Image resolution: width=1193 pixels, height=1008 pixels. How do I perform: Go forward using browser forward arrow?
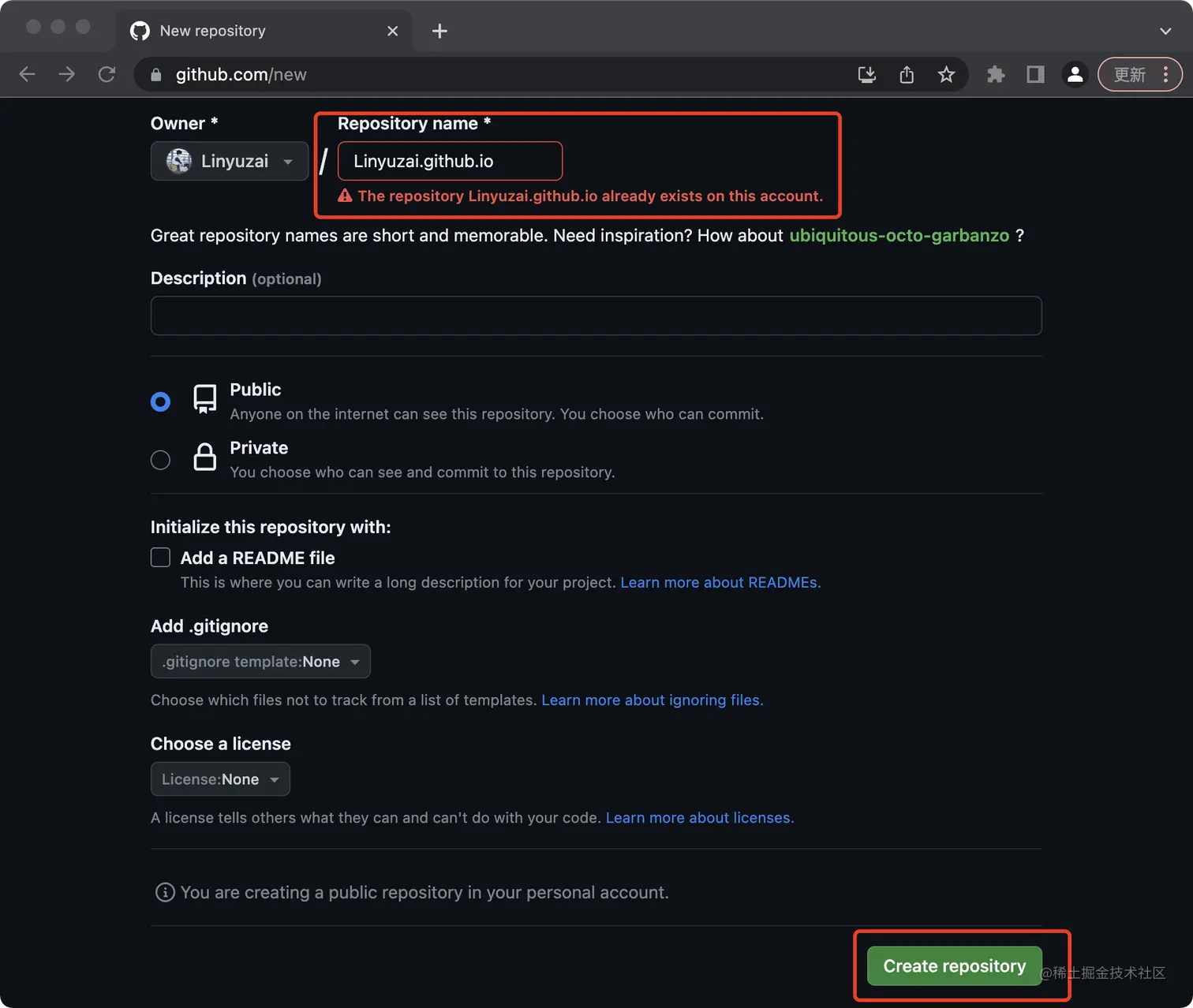67,74
